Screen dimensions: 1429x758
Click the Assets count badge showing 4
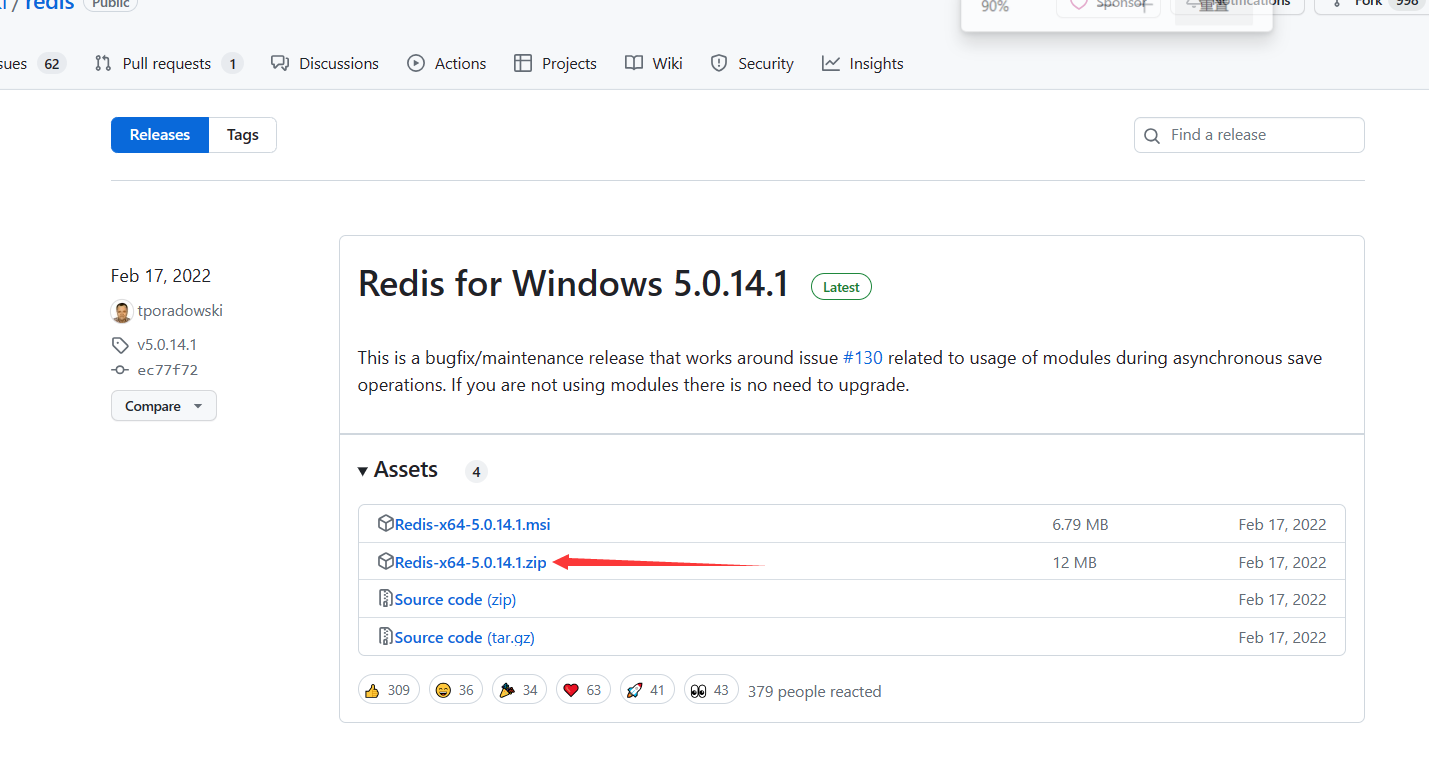coord(477,471)
